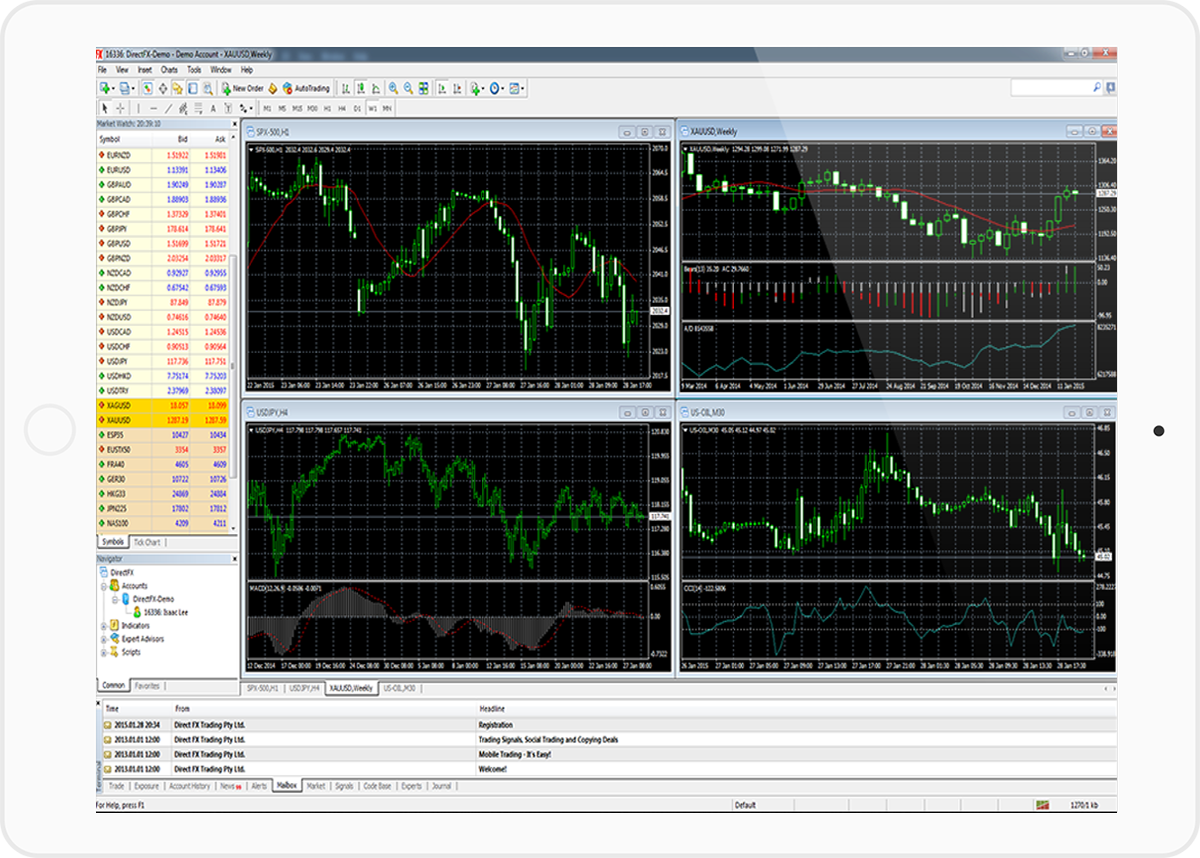This screenshot has width=1200, height=858.
Task: Click the zoom in magnifier icon
Action: pyautogui.click(x=393, y=88)
